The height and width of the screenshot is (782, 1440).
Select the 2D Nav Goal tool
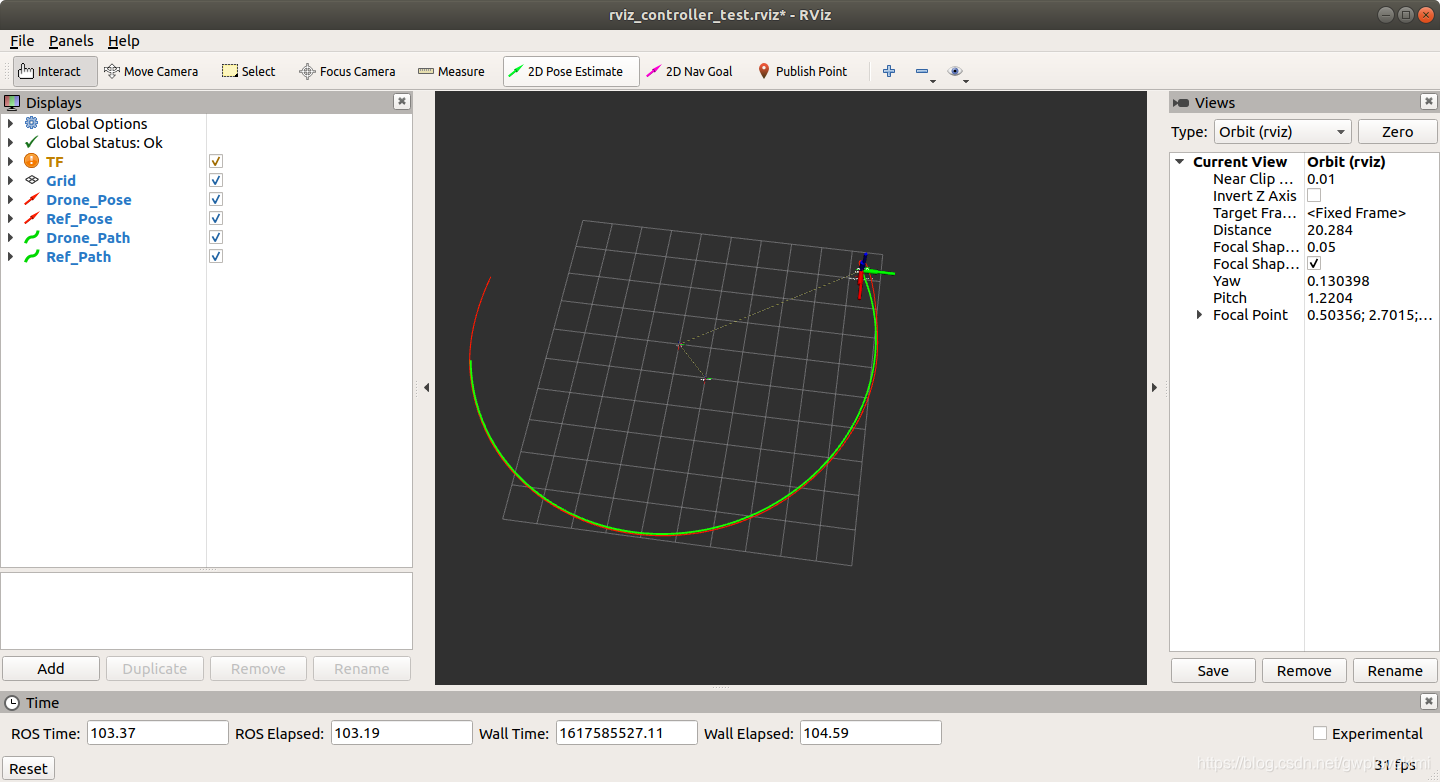coord(689,71)
